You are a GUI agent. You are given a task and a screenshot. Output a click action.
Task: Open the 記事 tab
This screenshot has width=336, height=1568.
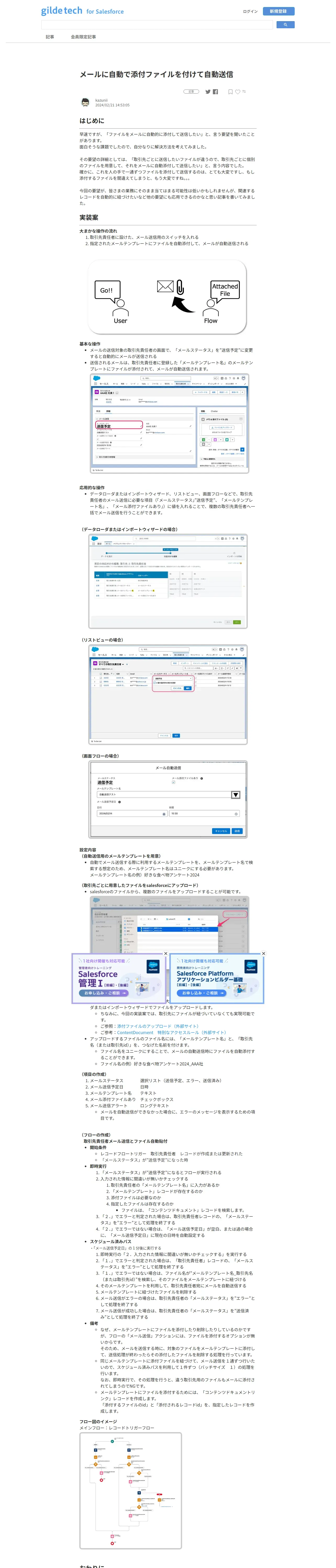click(50, 37)
